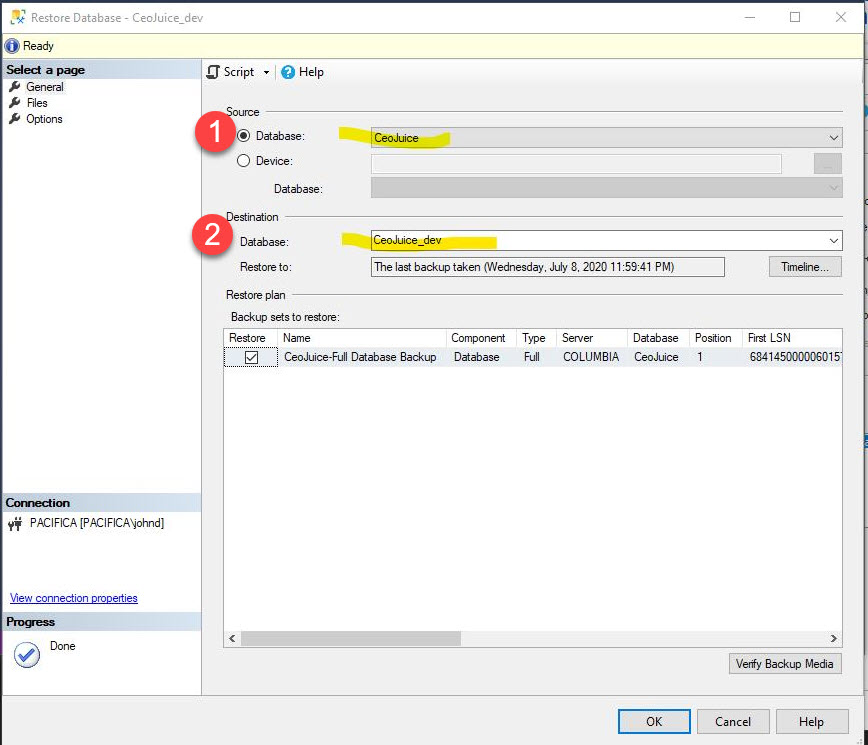Click the Device path input field
The image size is (868, 745).
tap(576, 164)
